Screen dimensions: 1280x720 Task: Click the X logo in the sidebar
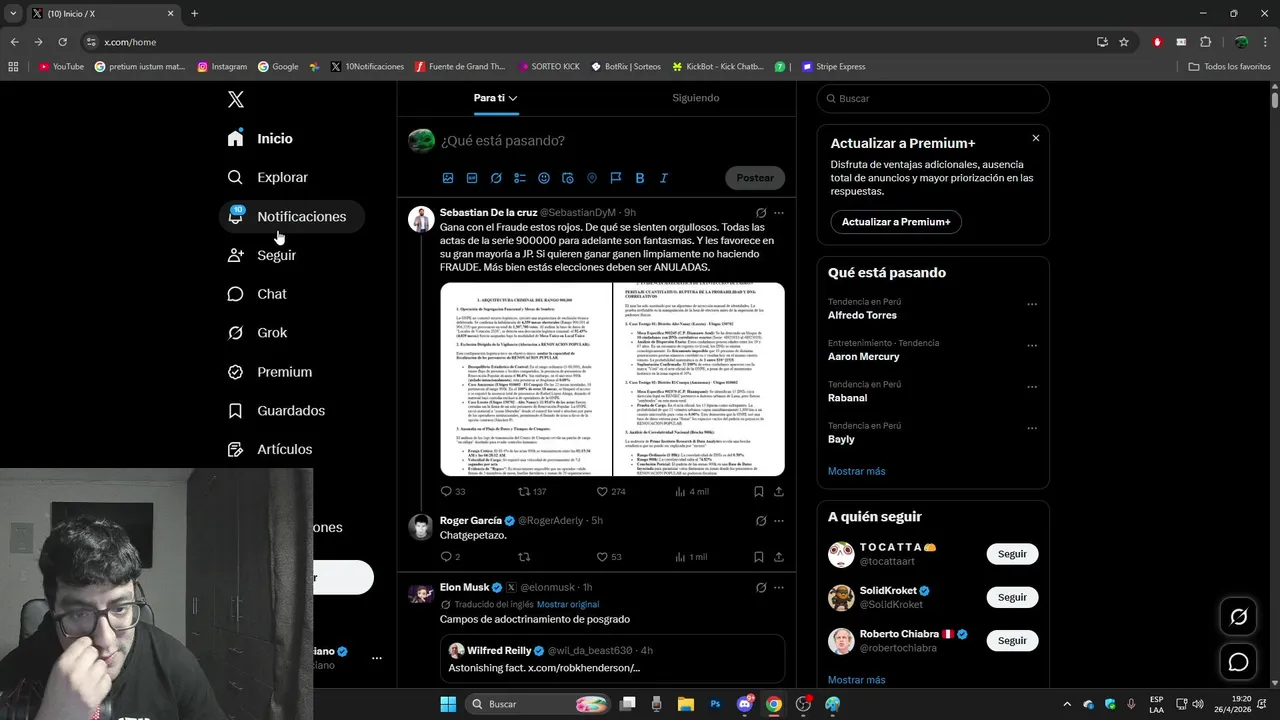[x=235, y=99]
